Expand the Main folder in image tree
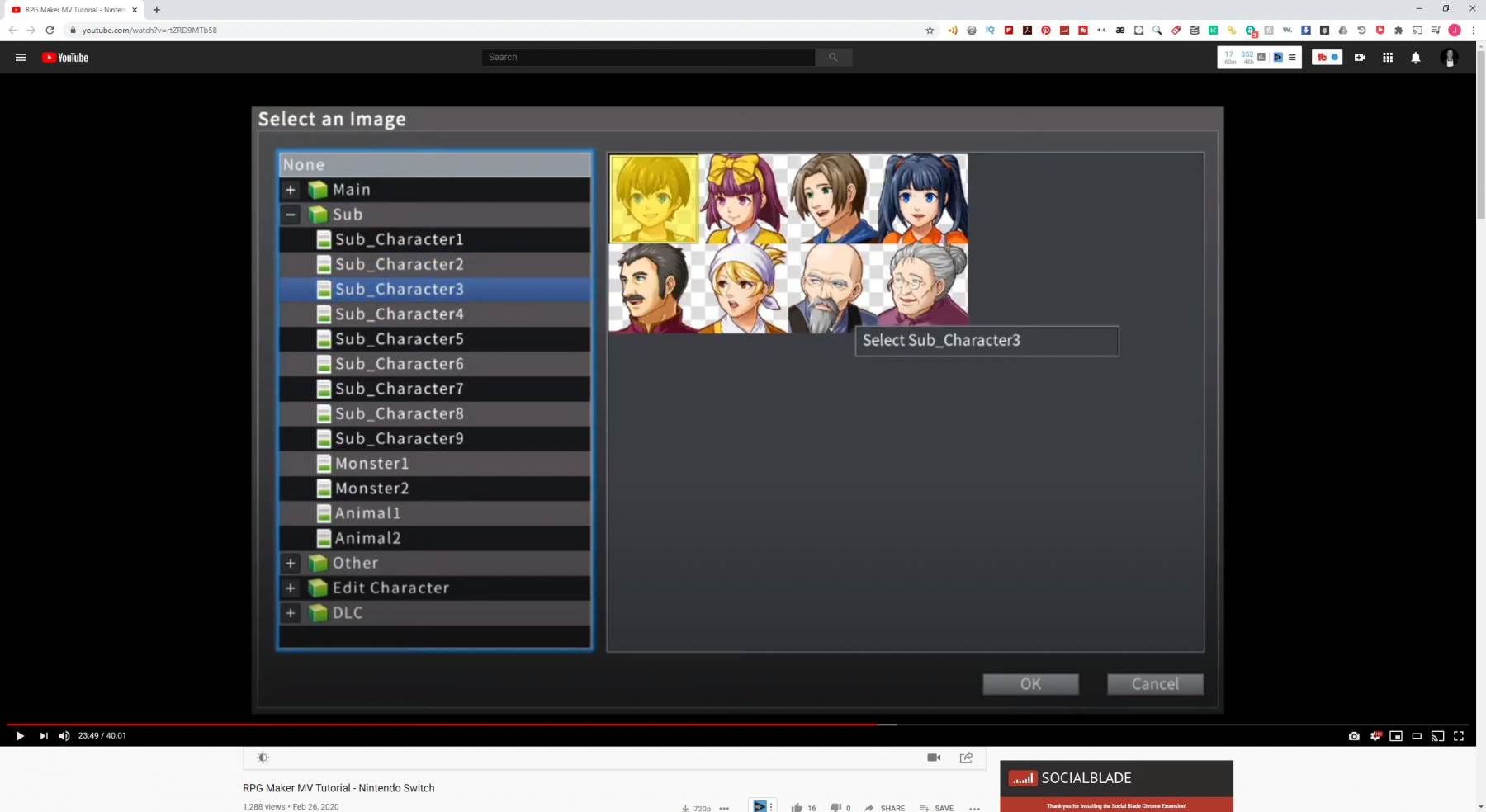1486x812 pixels. (291, 190)
